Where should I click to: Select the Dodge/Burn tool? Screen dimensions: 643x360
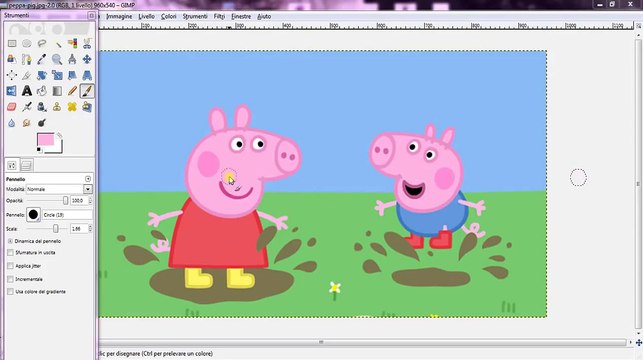coord(42,123)
